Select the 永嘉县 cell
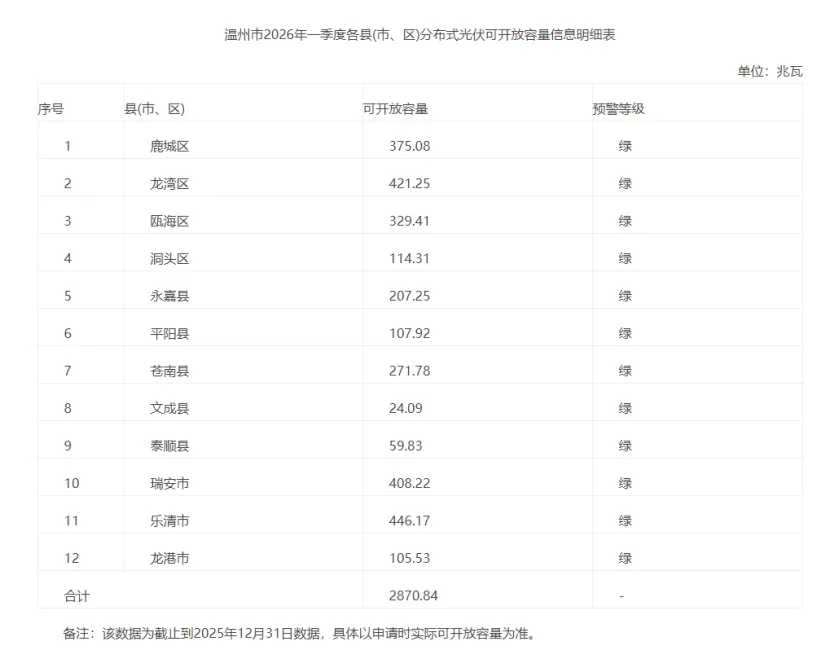Viewport: 830px width, 659px height. (x=169, y=296)
